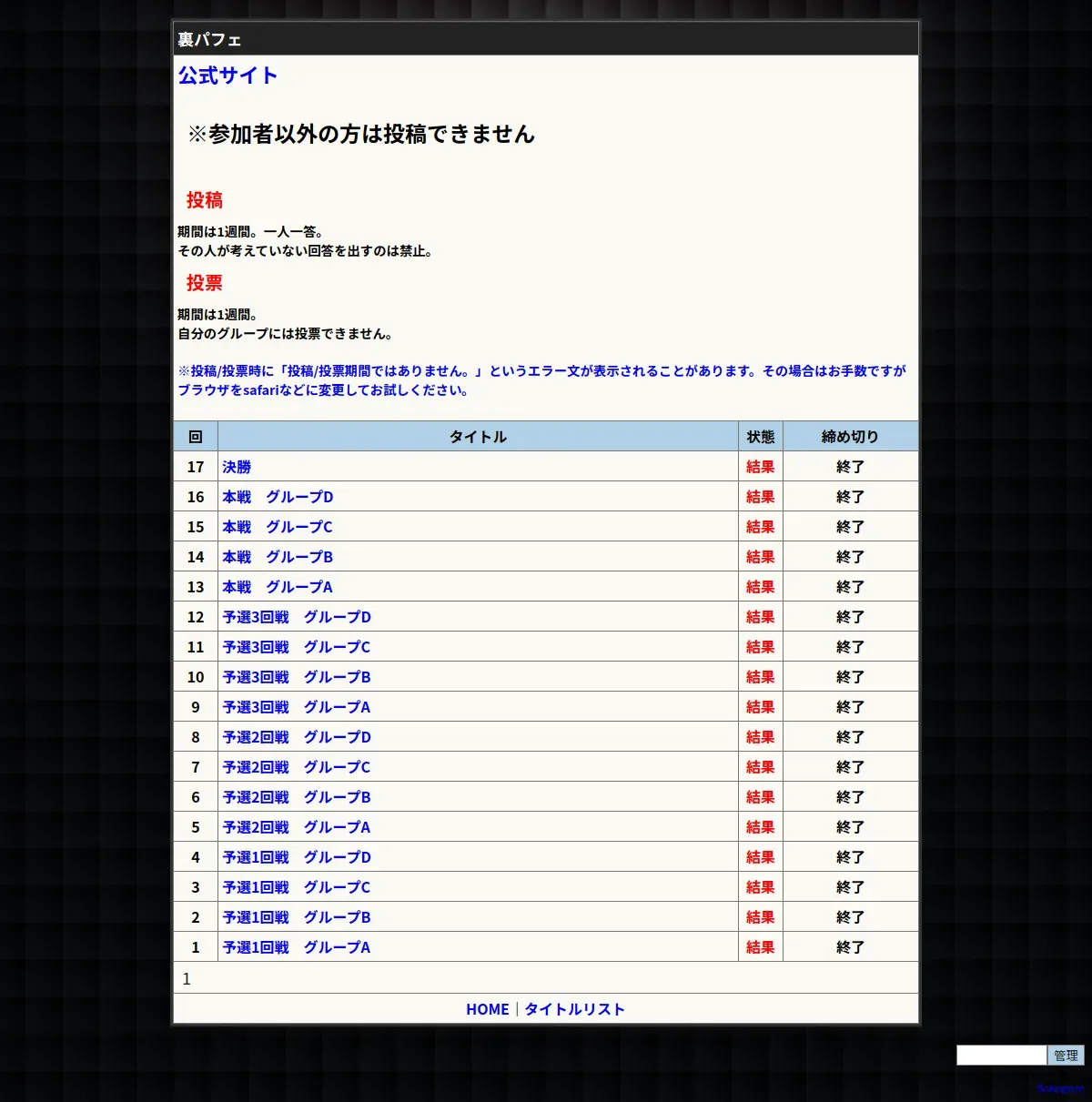The height and width of the screenshot is (1102, 1092).
Task: Click the 裏パフェ page title
Action: (209, 39)
